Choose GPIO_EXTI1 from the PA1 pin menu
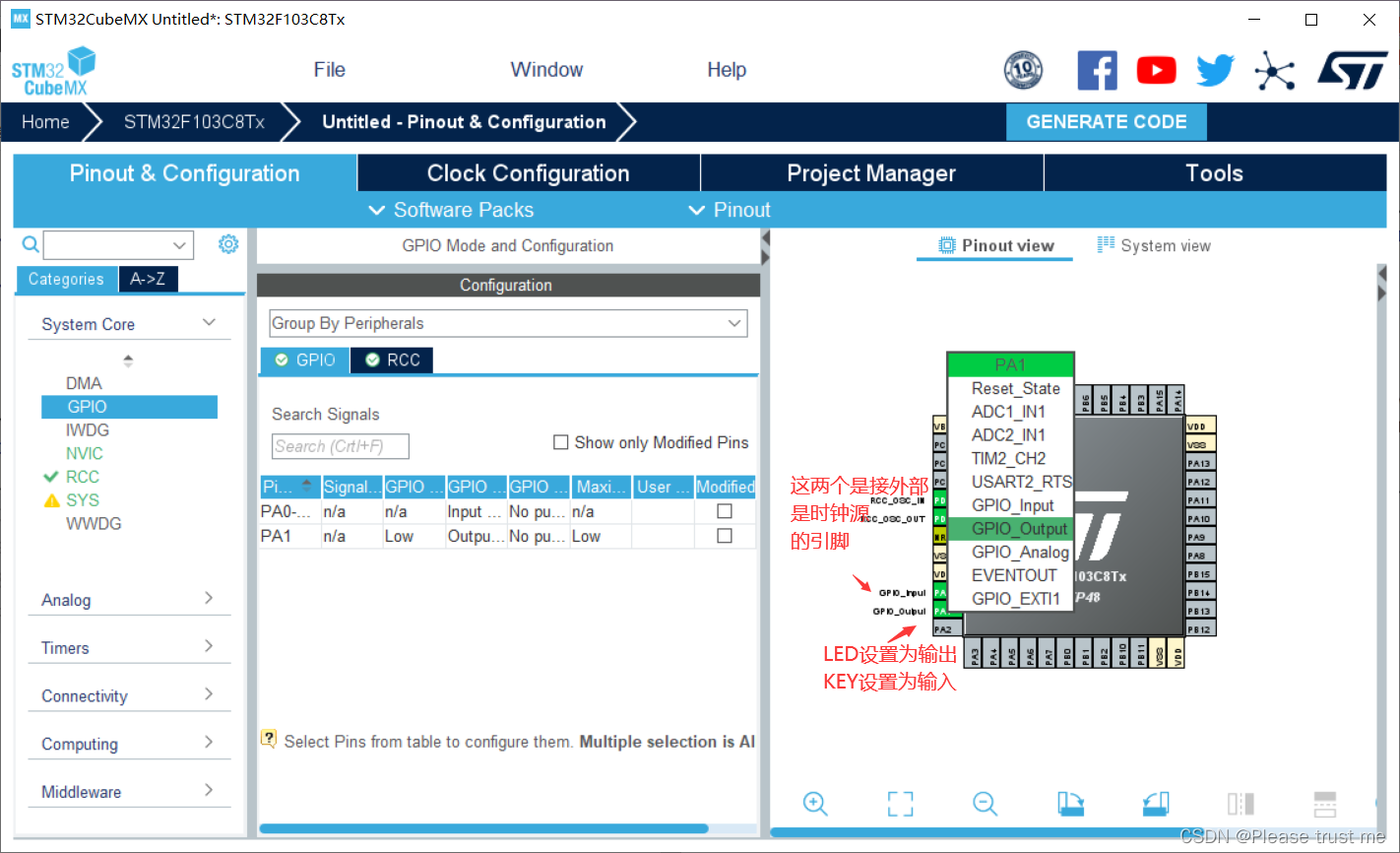The width and height of the screenshot is (1400, 853). pos(1011,599)
